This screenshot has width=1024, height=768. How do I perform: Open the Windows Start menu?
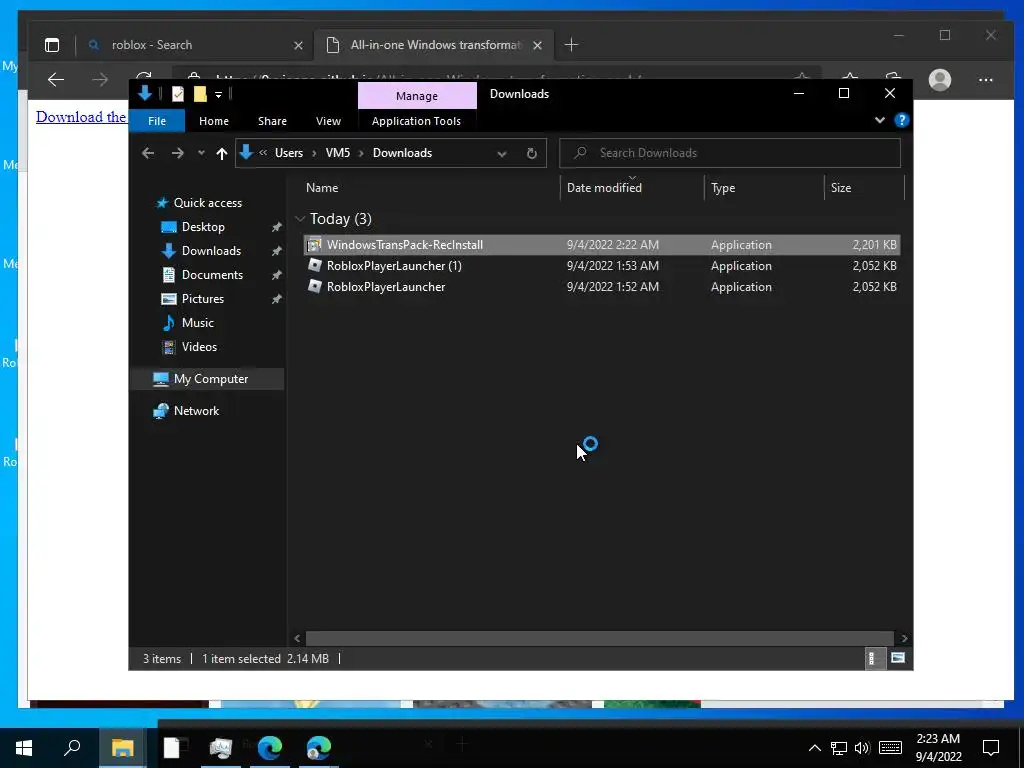[x=24, y=748]
